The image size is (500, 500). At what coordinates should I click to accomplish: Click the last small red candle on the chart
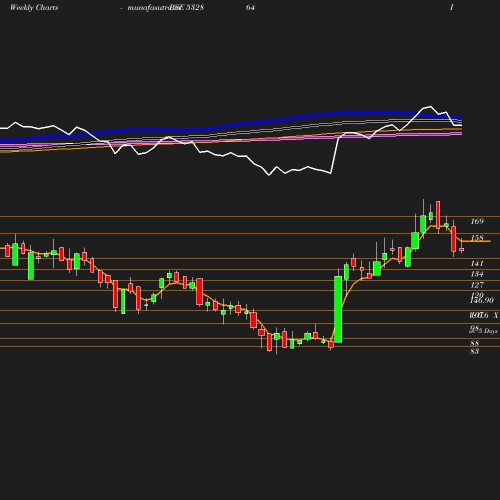pos(462,249)
